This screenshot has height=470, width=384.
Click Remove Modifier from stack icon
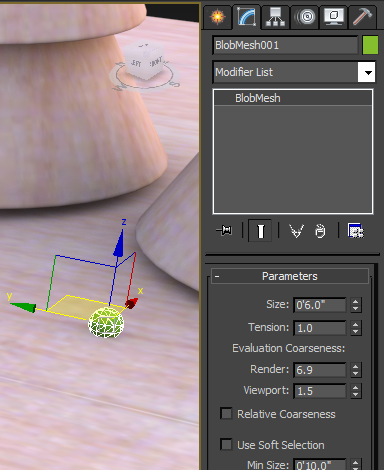pos(320,231)
